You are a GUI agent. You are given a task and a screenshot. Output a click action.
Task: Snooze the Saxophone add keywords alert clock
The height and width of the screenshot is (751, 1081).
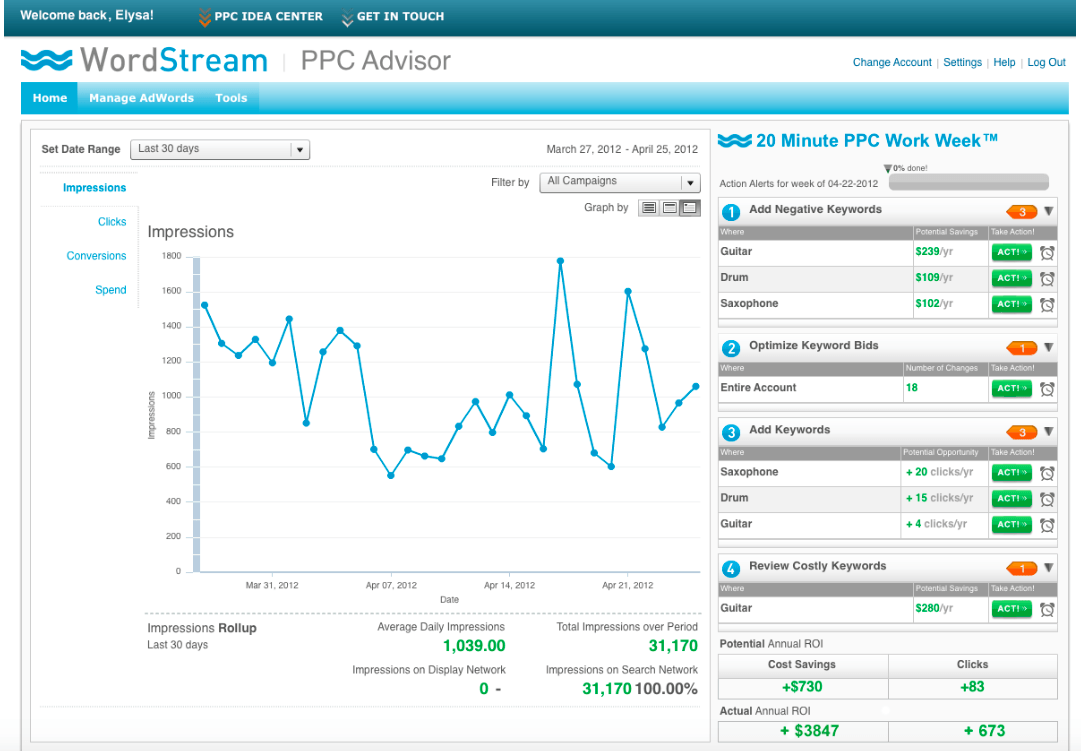pos(1047,473)
